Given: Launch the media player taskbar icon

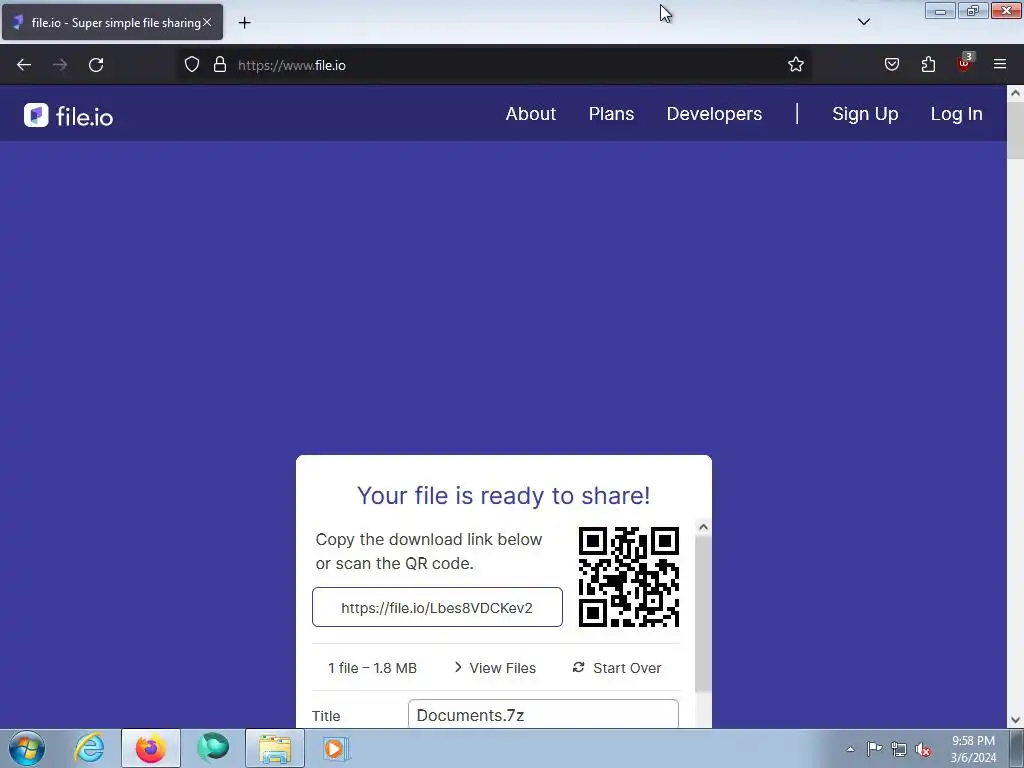Looking at the screenshot, I should 336,748.
